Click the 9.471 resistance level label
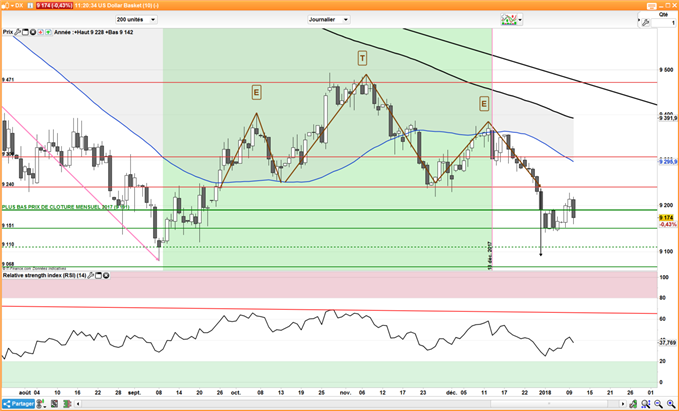The width and height of the screenshot is (679, 411). [x=8, y=80]
